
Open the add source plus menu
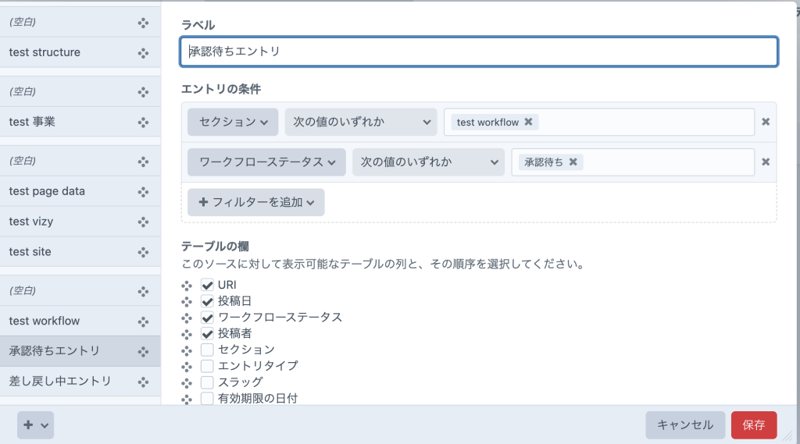(35, 425)
